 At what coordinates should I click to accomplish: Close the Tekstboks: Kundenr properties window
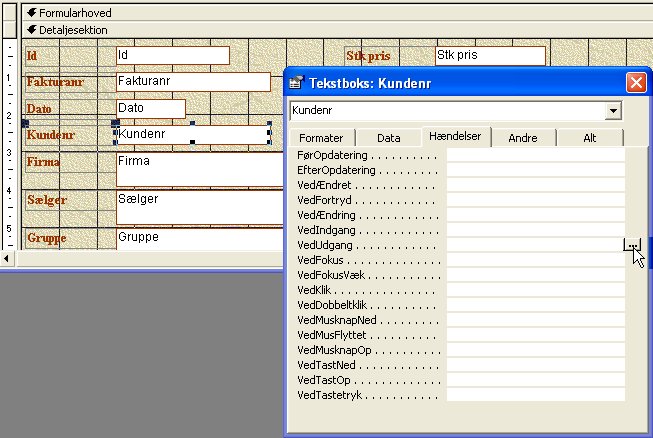point(636,82)
